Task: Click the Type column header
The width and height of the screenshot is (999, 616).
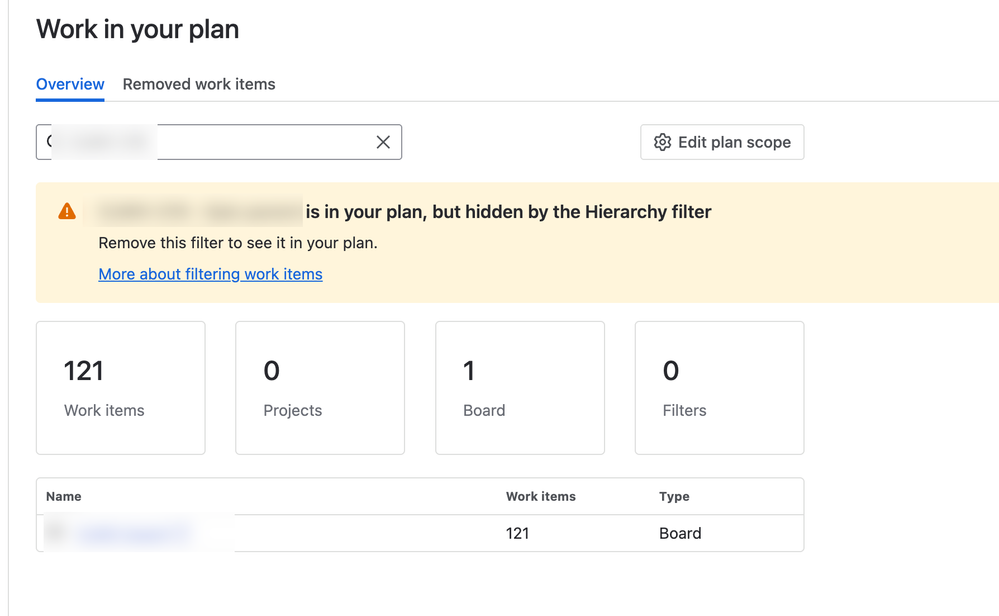Action: (x=674, y=496)
